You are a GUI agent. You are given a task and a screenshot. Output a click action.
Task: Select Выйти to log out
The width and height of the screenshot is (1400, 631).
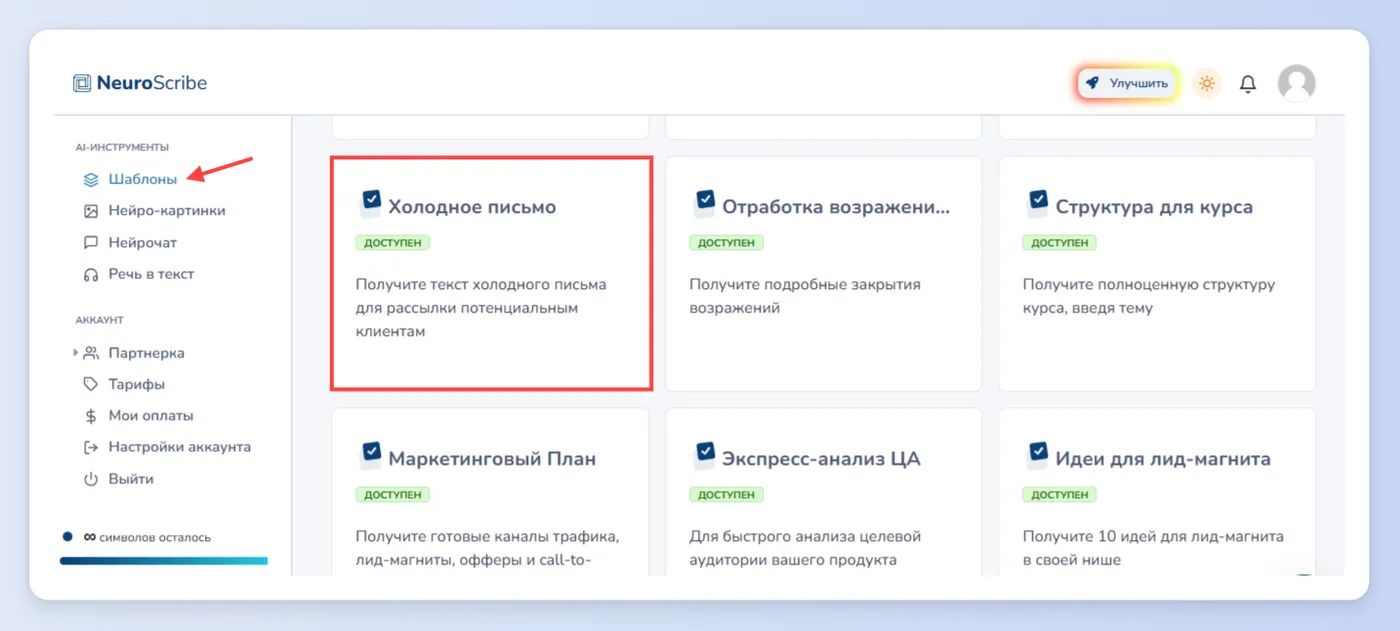tap(131, 479)
